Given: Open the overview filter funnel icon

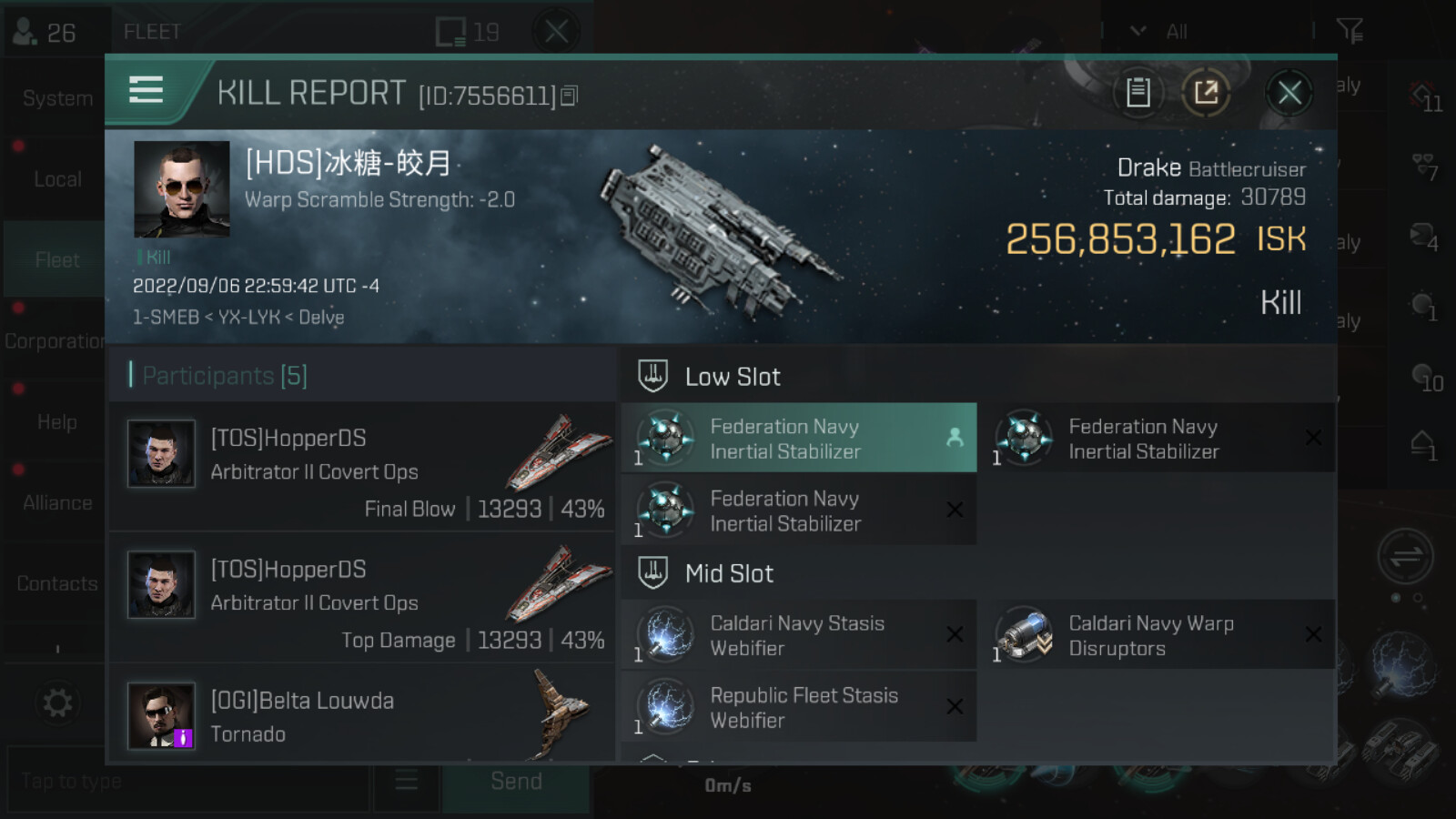Looking at the screenshot, I should click(x=1350, y=32).
